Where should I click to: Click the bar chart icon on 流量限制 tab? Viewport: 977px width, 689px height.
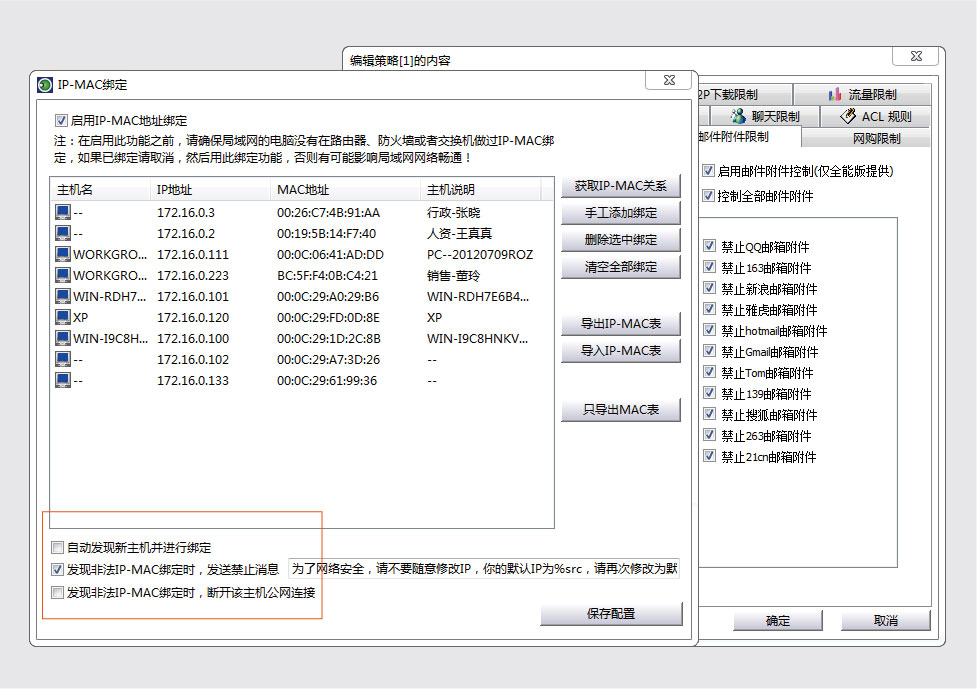(836, 94)
